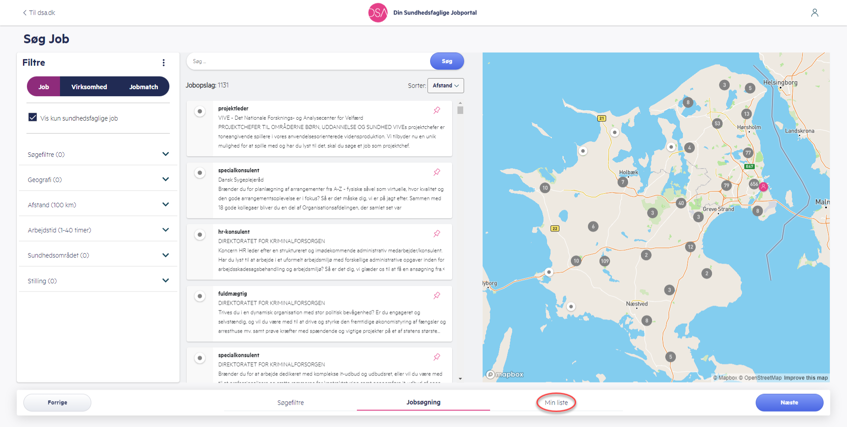Open the user profile icon
The height and width of the screenshot is (427, 847).
[x=814, y=13]
